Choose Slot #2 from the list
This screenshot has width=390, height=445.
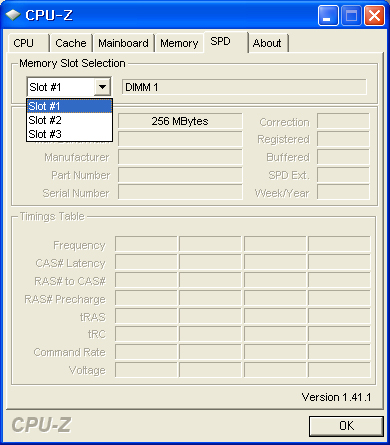point(69,120)
